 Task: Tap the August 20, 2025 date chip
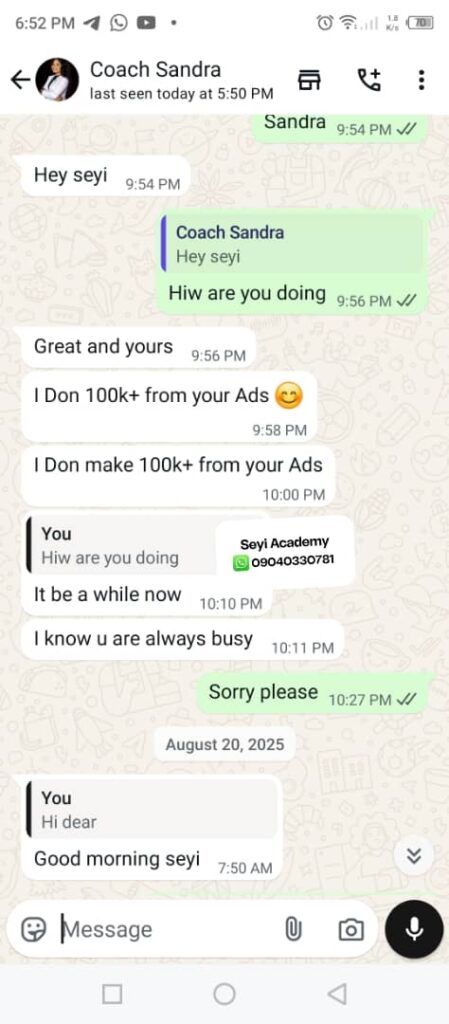tap(224, 744)
